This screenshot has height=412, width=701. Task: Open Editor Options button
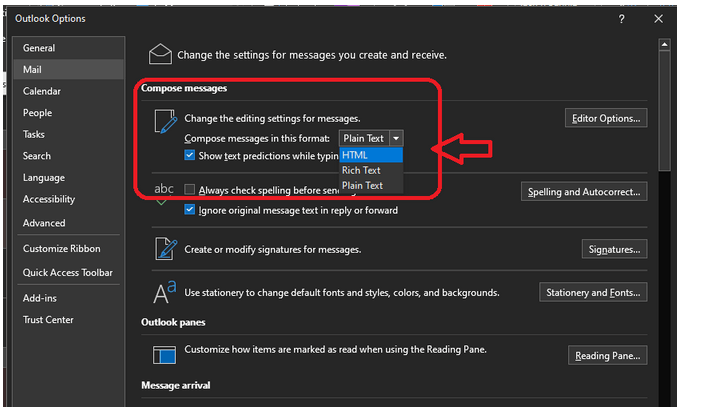pyautogui.click(x=606, y=118)
